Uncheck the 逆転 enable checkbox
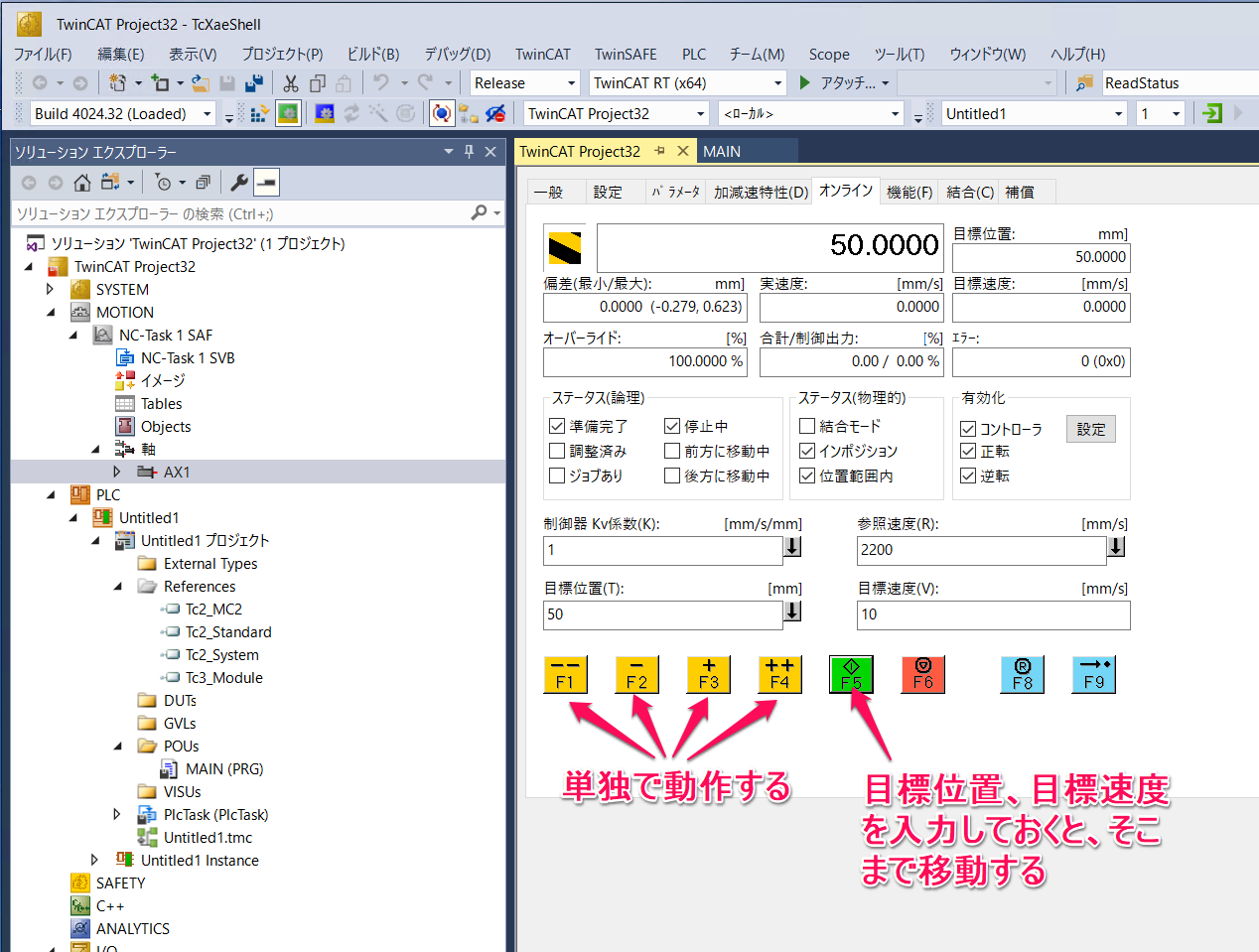 968,476
